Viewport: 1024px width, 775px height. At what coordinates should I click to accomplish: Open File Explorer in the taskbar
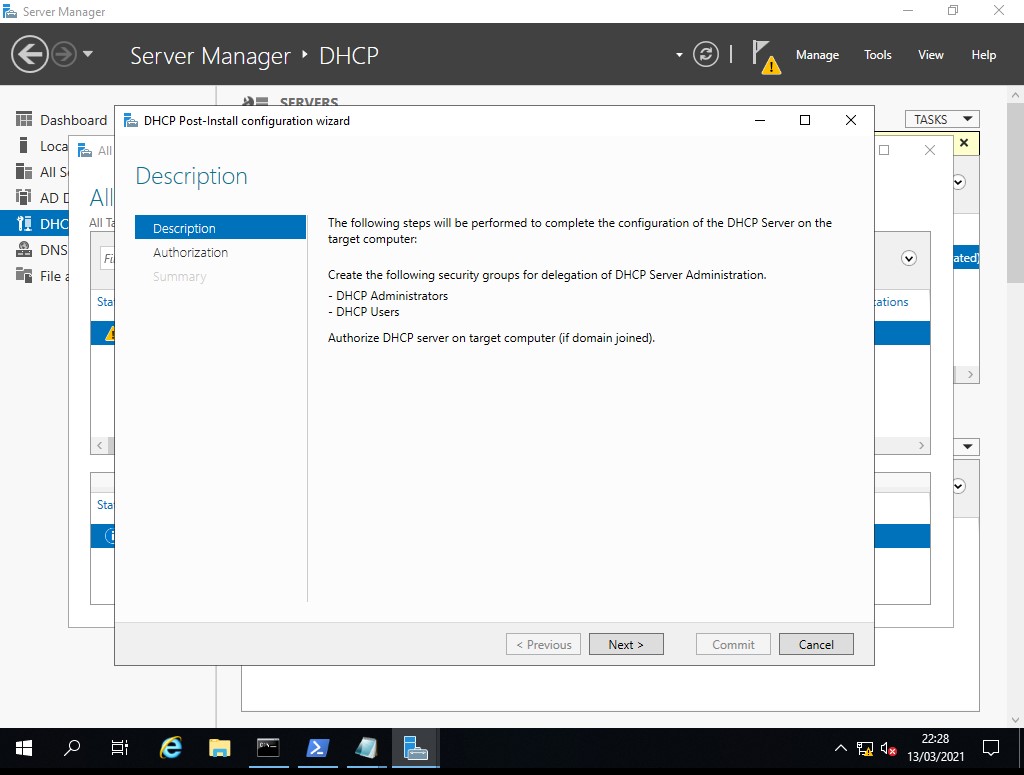tap(220, 748)
